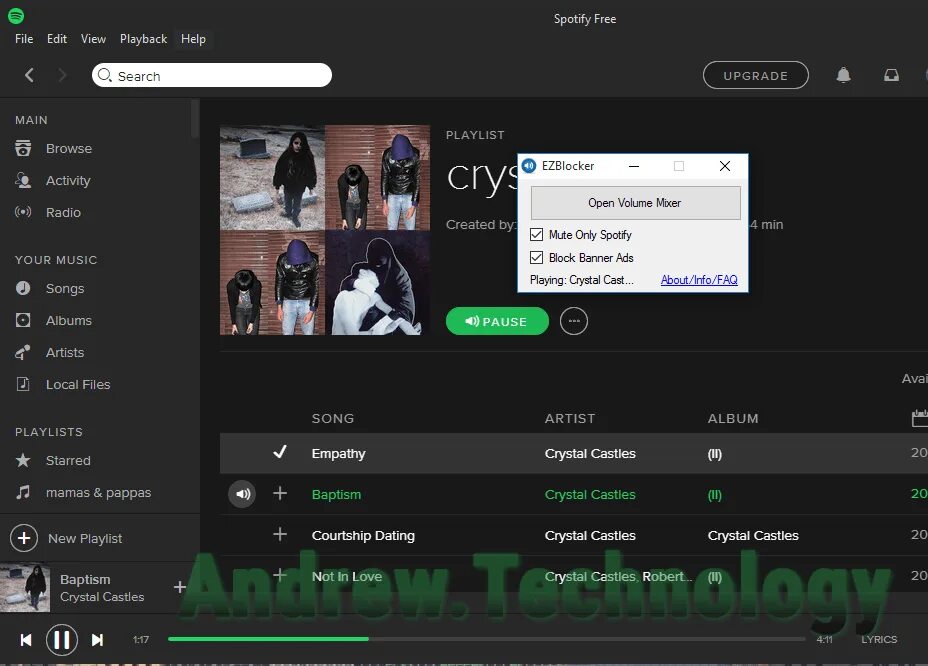Image resolution: width=928 pixels, height=666 pixels.
Task: Click the LYRICS button
Action: 879,639
